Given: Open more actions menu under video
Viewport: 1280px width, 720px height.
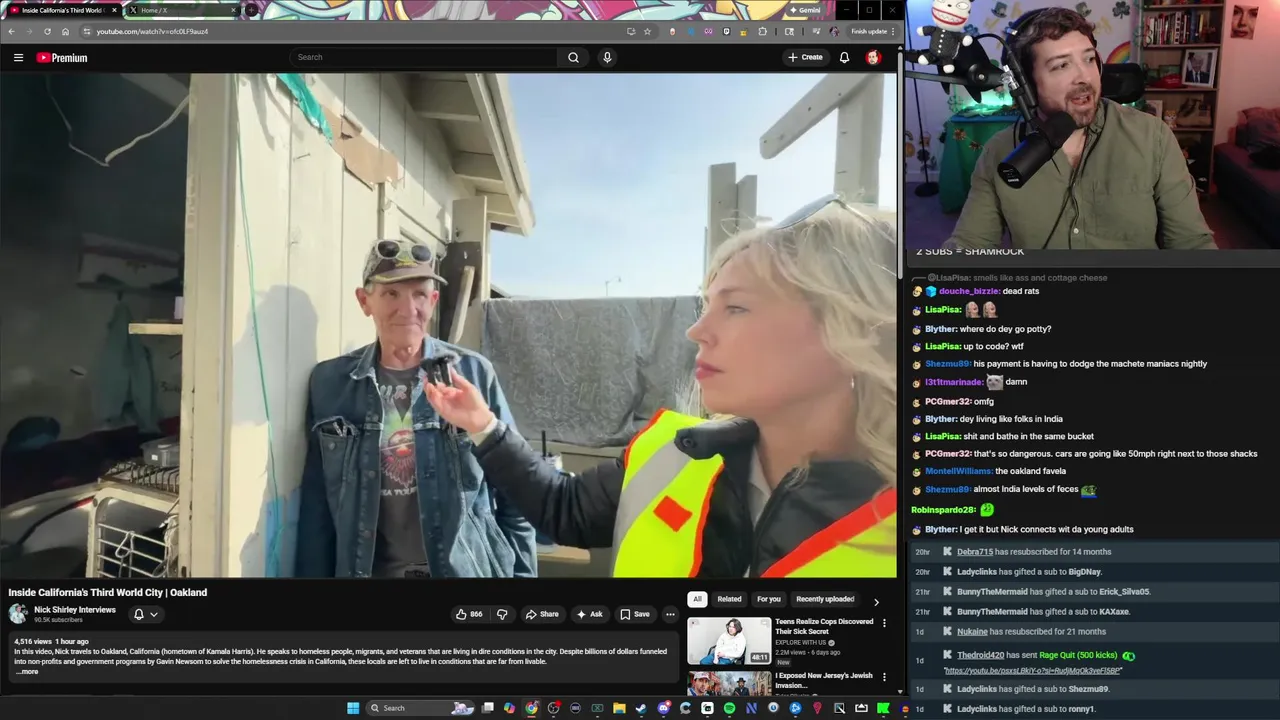Looking at the screenshot, I should (670, 614).
